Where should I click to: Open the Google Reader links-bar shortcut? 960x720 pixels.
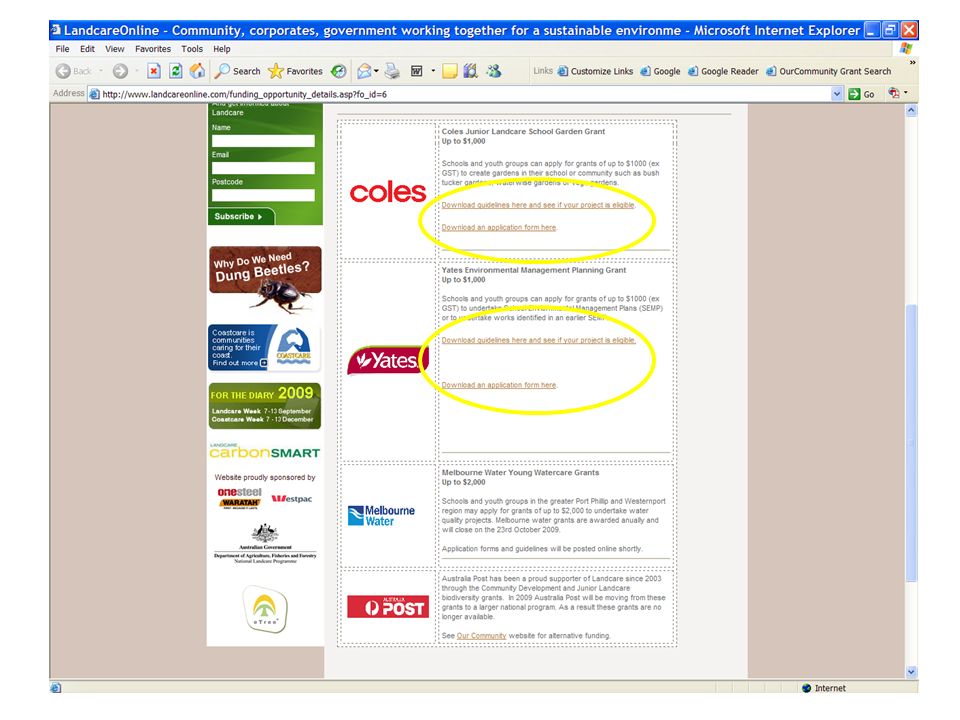pos(723,71)
